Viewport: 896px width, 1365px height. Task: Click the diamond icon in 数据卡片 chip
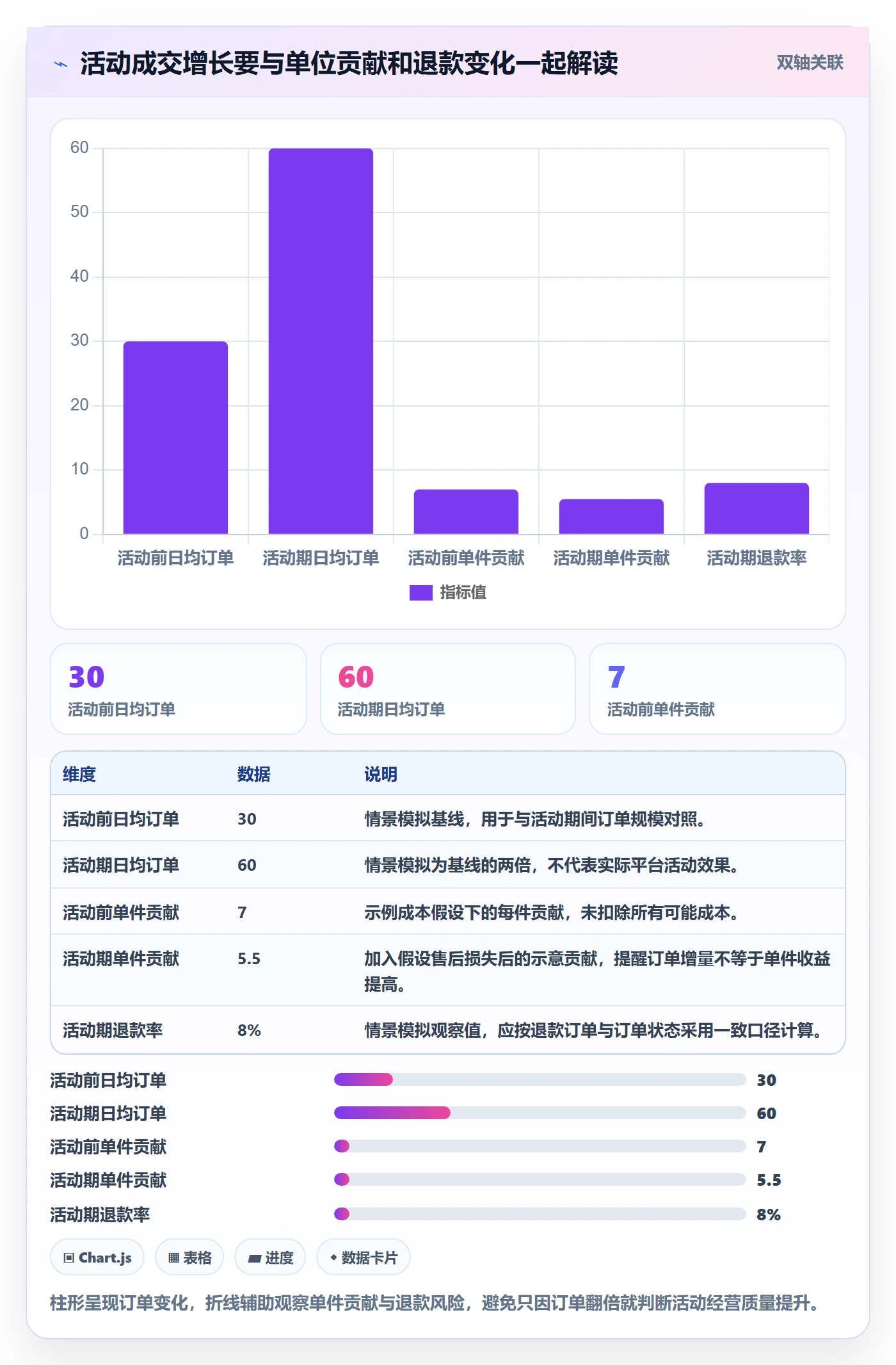click(x=333, y=1257)
